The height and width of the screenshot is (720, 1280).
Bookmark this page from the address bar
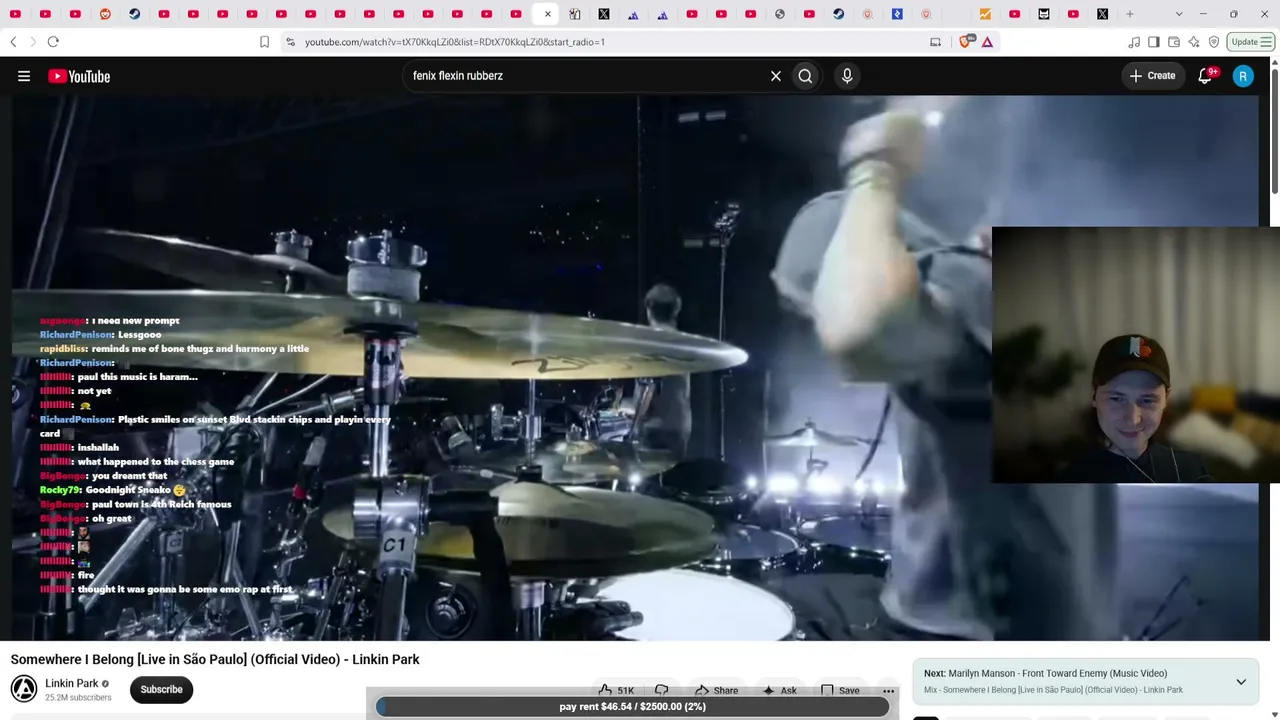(264, 42)
